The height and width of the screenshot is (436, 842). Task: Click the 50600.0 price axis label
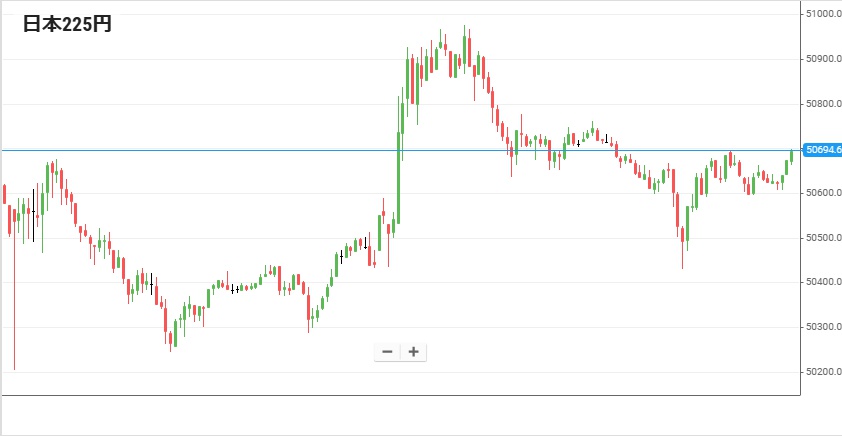(x=822, y=193)
